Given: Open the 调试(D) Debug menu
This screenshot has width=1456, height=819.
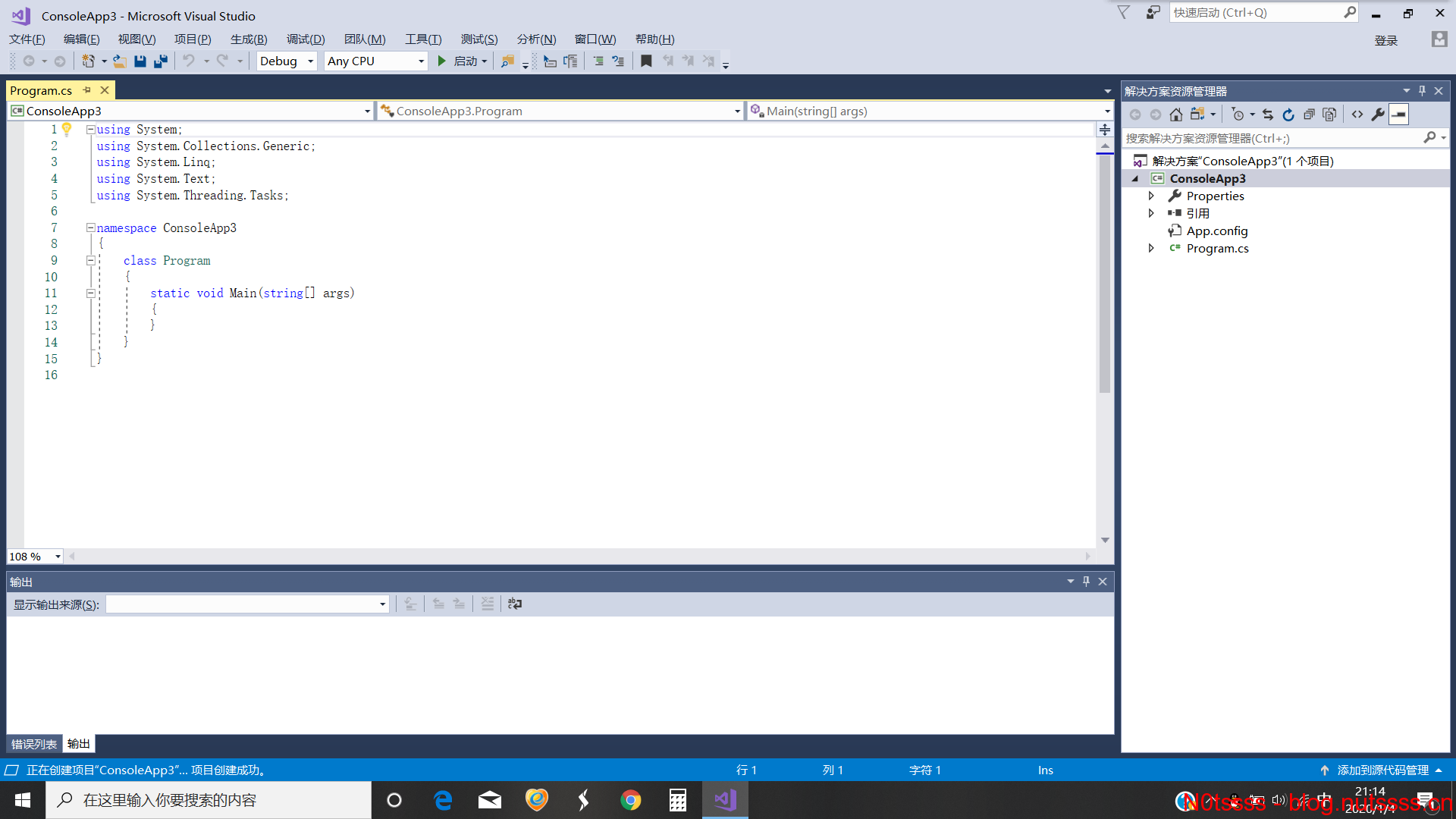Looking at the screenshot, I should pyautogui.click(x=306, y=39).
